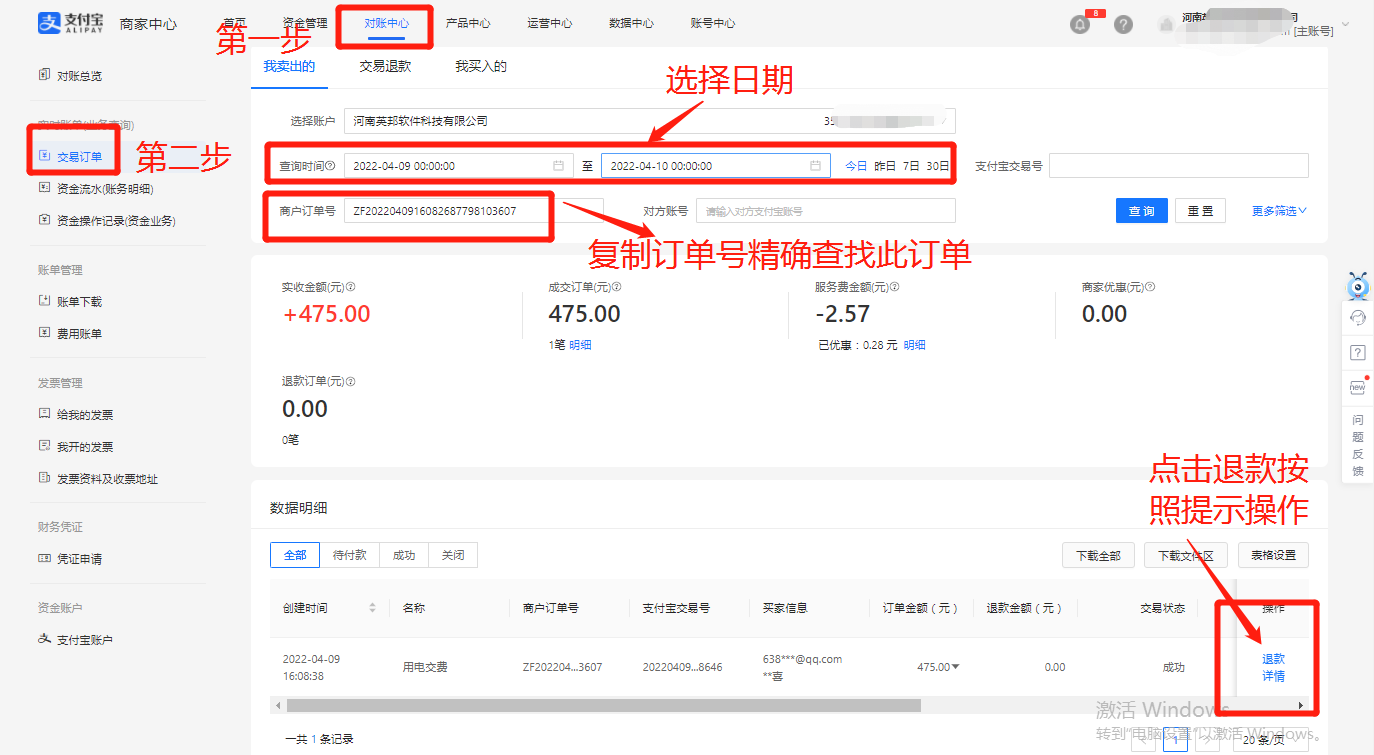Open the help question-mark icon in header
This screenshot has height=755, width=1374.
(1123, 24)
